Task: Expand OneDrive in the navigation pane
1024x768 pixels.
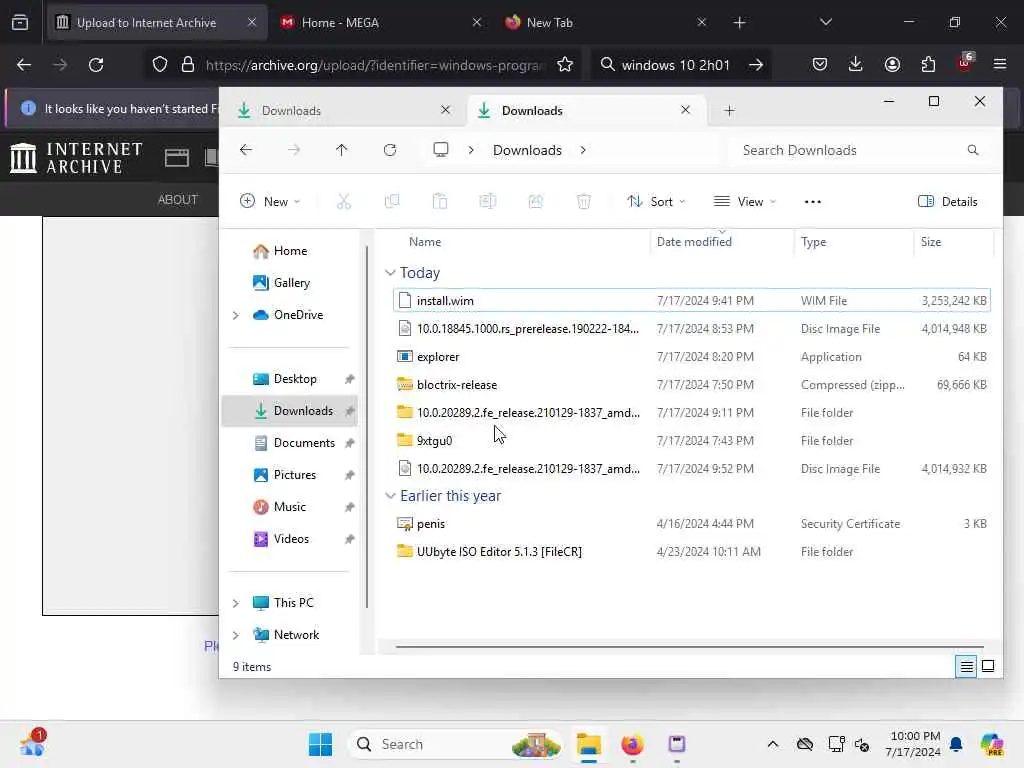Action: (x=236, y=315)
